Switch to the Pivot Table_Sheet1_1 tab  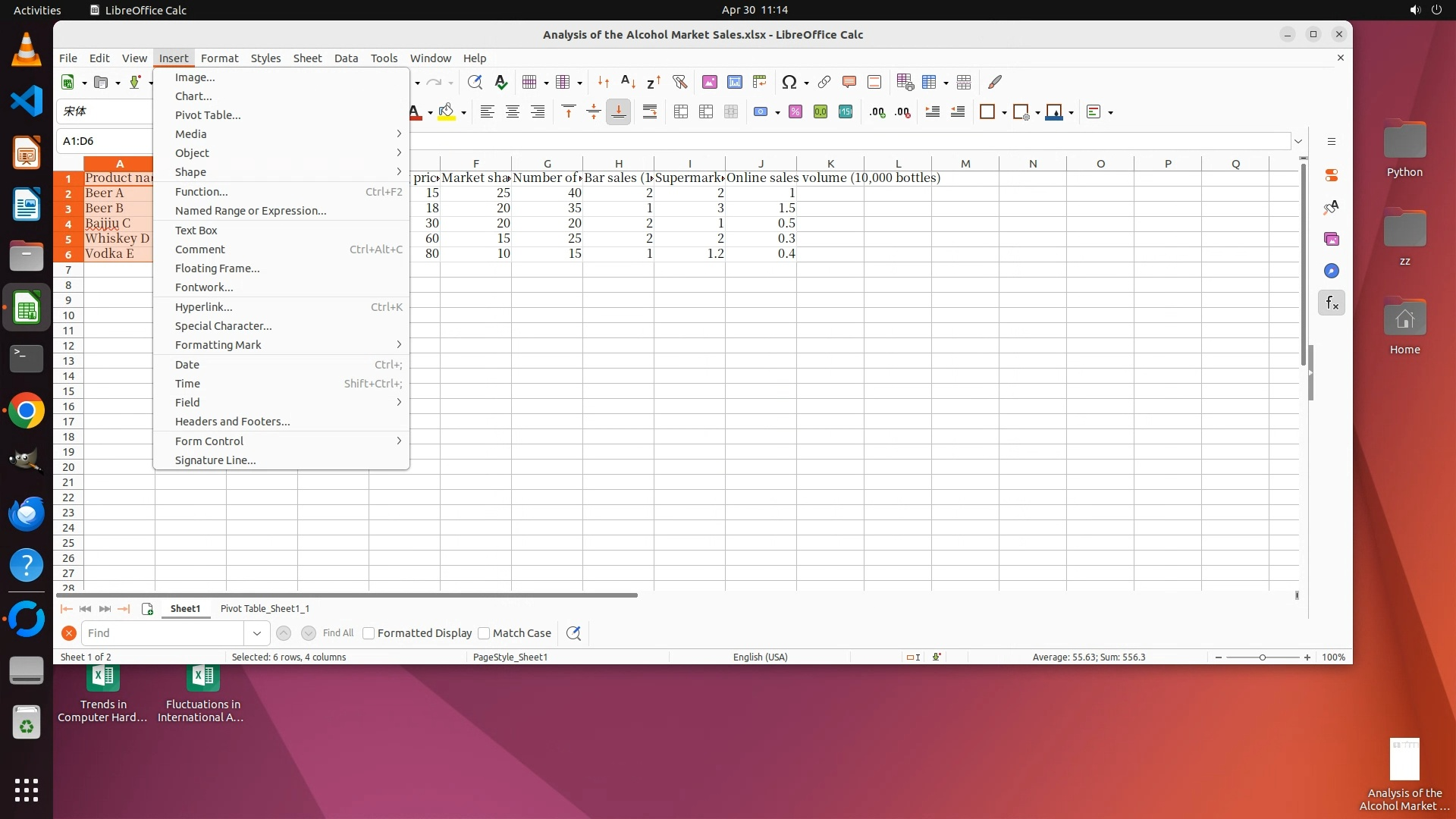point(265,608)
